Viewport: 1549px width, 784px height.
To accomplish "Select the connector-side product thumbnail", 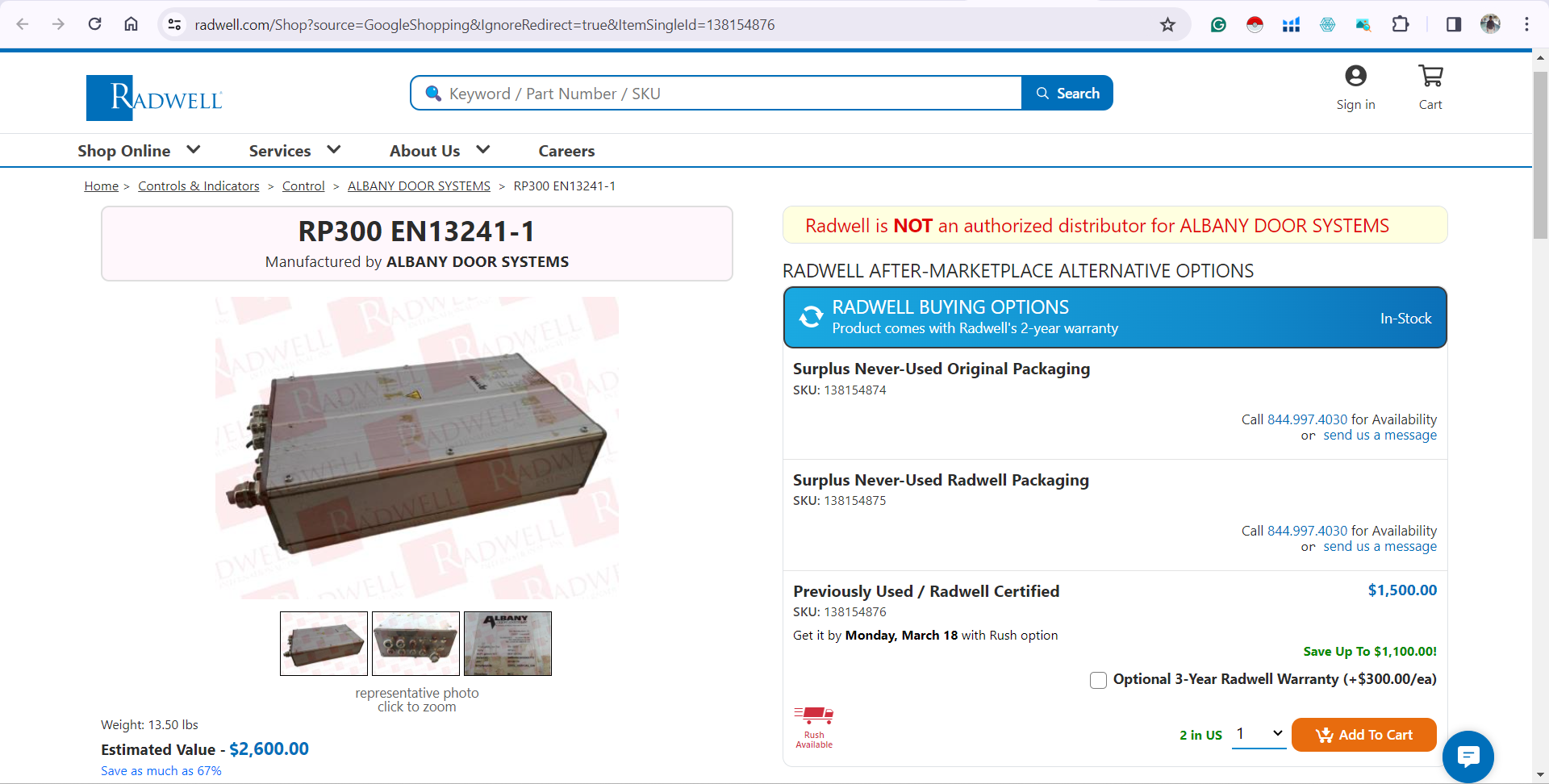I will (x=415, y=644).
